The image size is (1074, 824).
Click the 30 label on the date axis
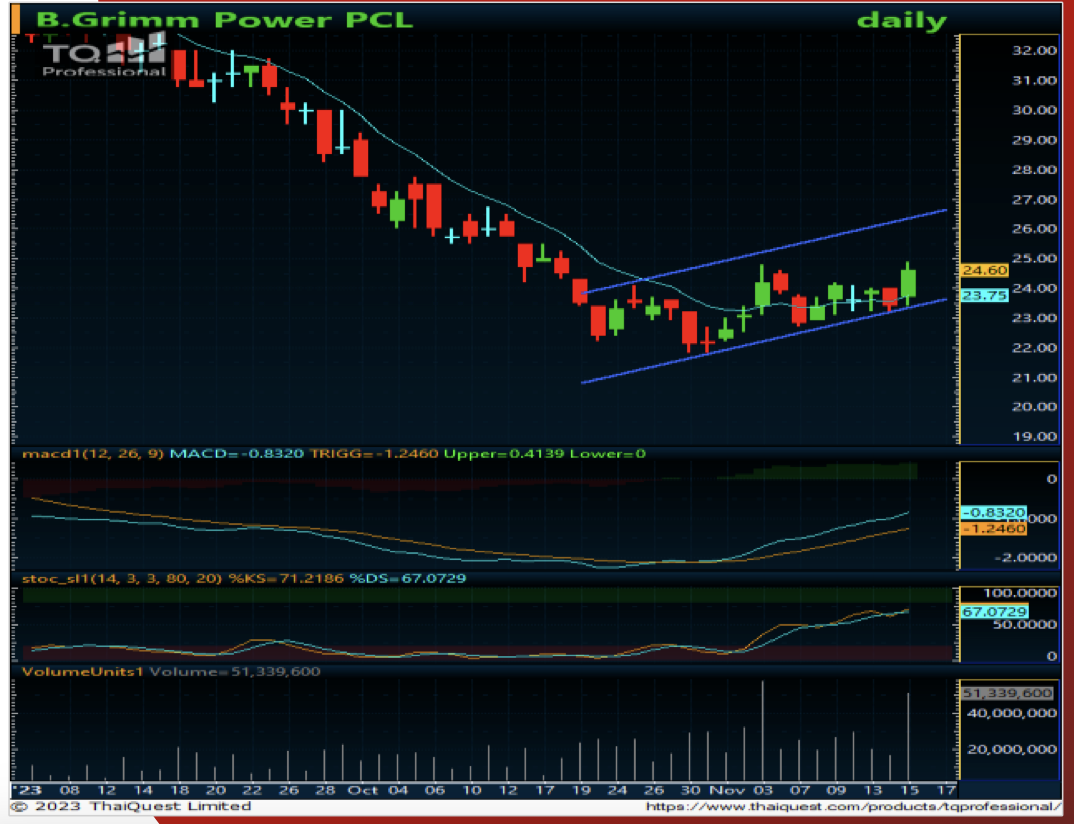[690, 790]
